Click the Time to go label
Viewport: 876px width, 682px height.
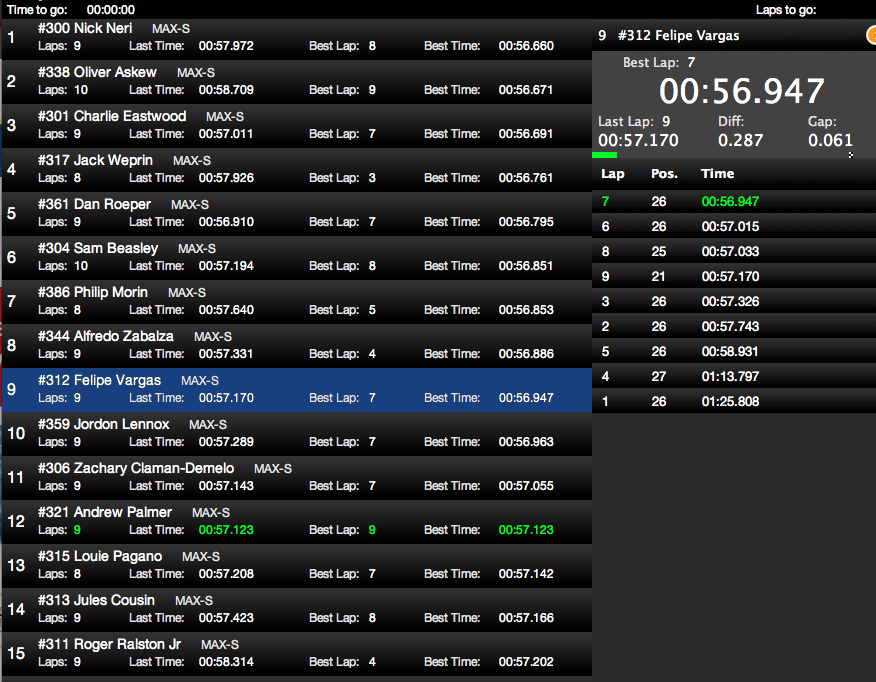pyautogui.click(x=37, y=9)
